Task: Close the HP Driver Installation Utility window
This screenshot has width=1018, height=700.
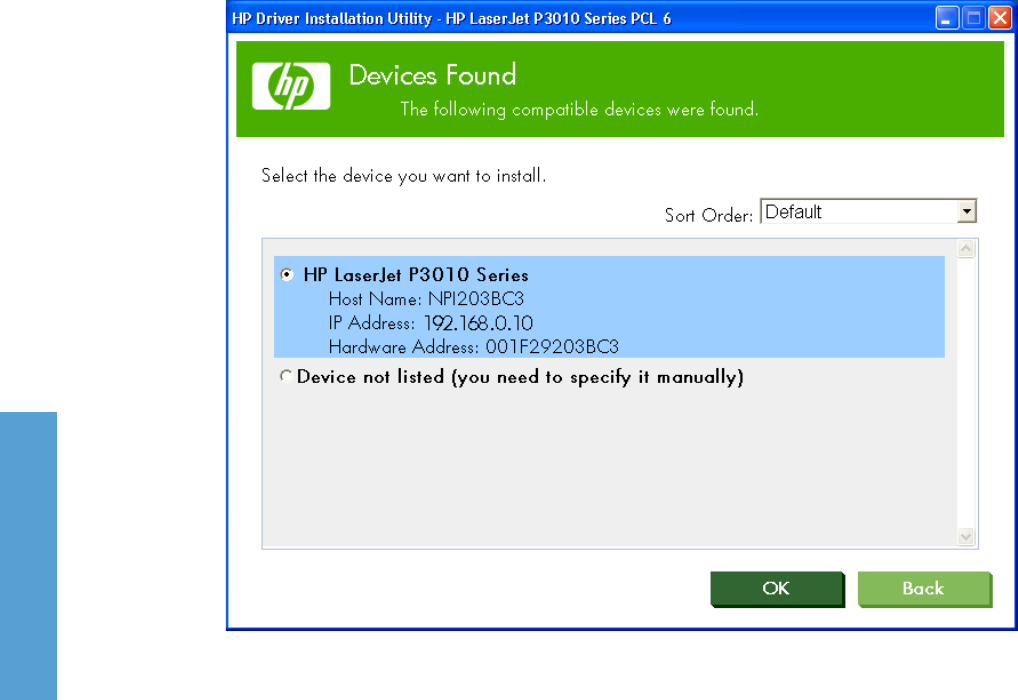Action: click(x=1000, y=18)
